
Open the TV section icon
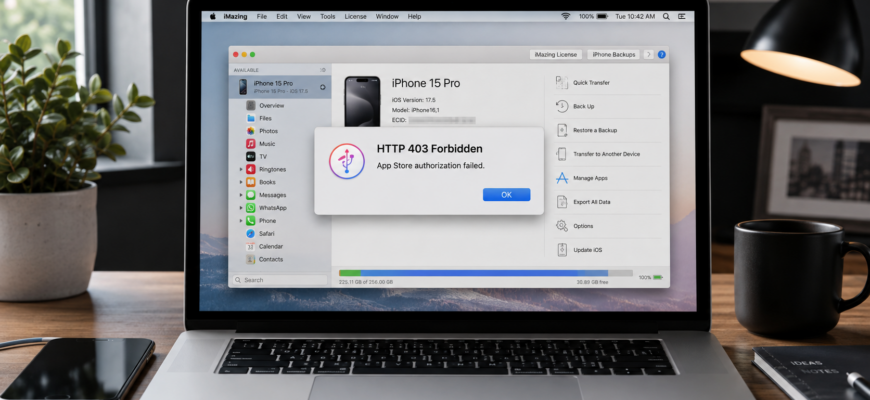(251, 156)
